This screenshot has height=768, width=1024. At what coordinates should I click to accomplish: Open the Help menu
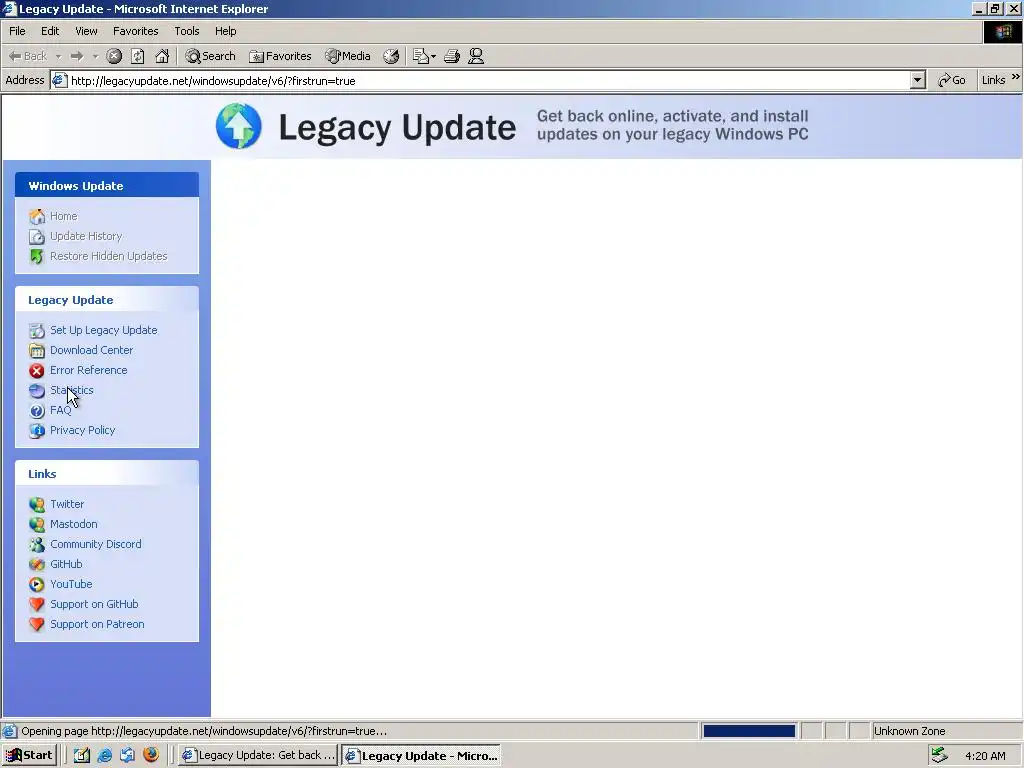[225, 31]
